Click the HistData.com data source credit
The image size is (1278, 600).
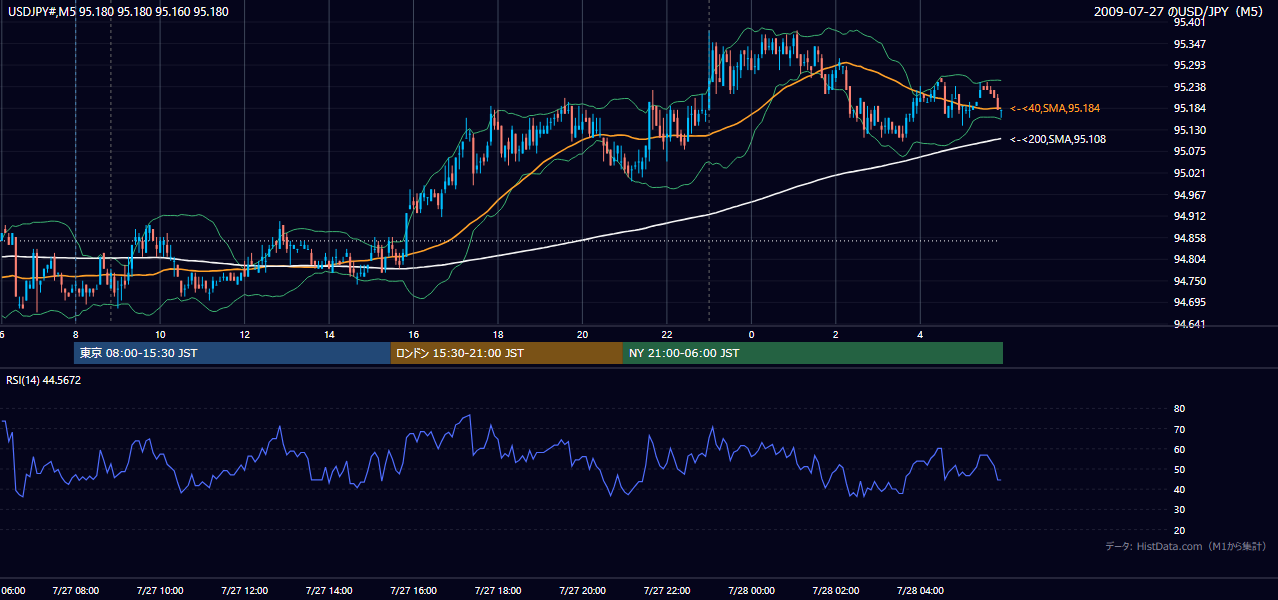[1186, 546]
